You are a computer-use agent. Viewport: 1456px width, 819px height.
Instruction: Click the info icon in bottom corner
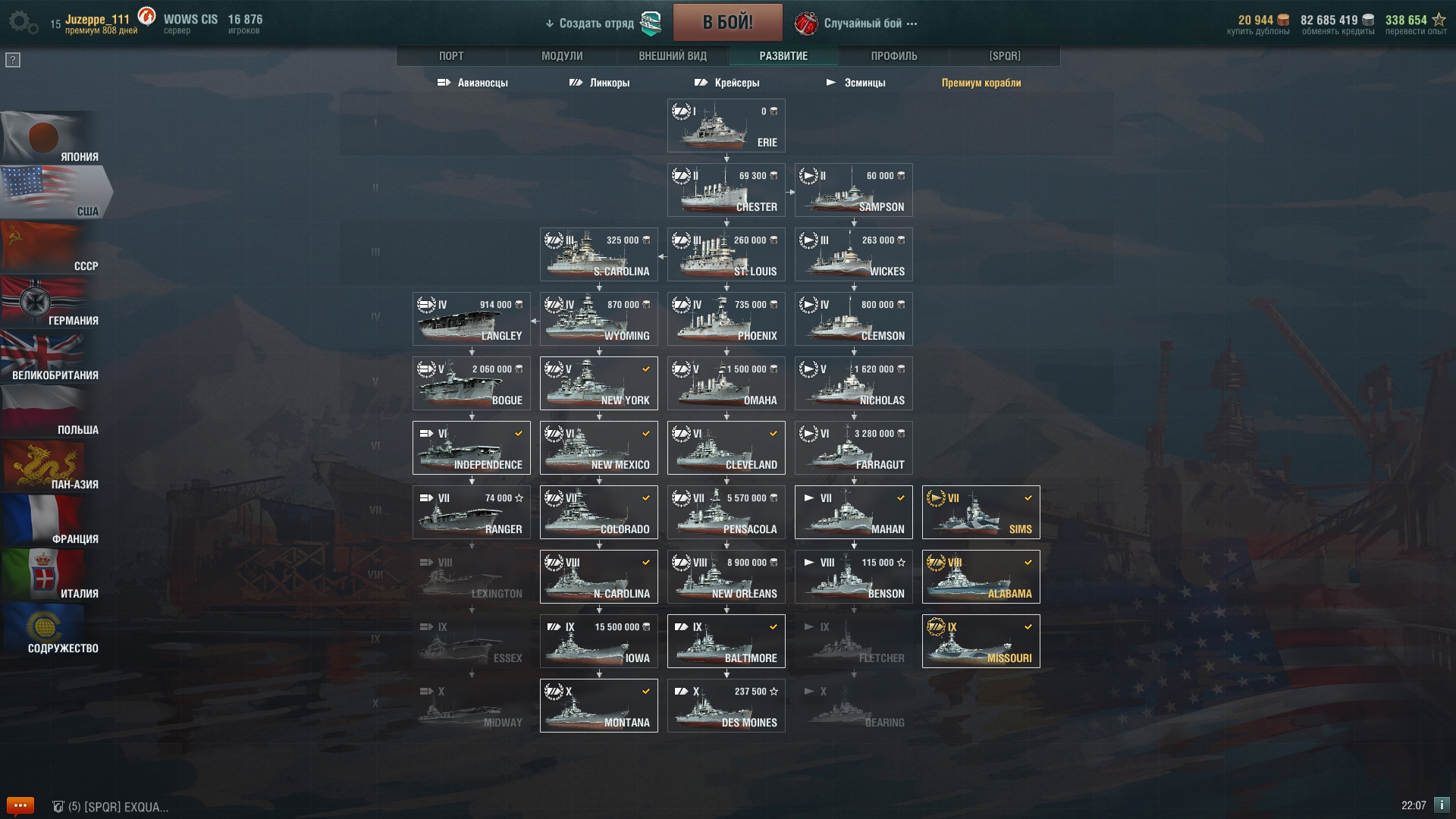1442,805
